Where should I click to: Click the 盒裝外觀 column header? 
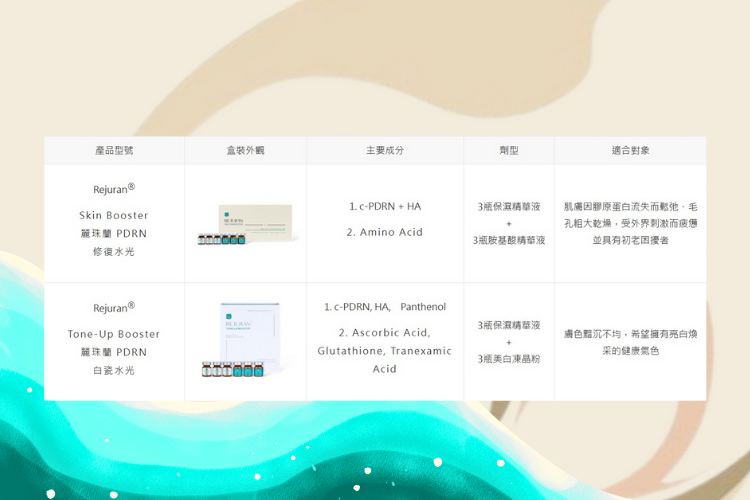click(245, 150)
